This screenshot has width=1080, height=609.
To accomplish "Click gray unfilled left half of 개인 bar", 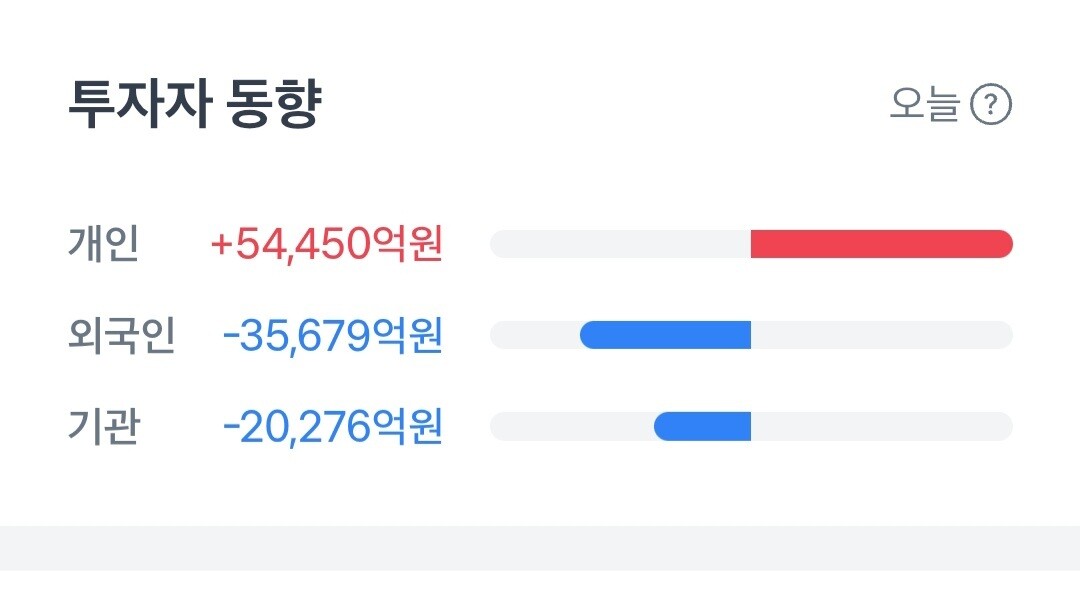I will click(620, 244).
